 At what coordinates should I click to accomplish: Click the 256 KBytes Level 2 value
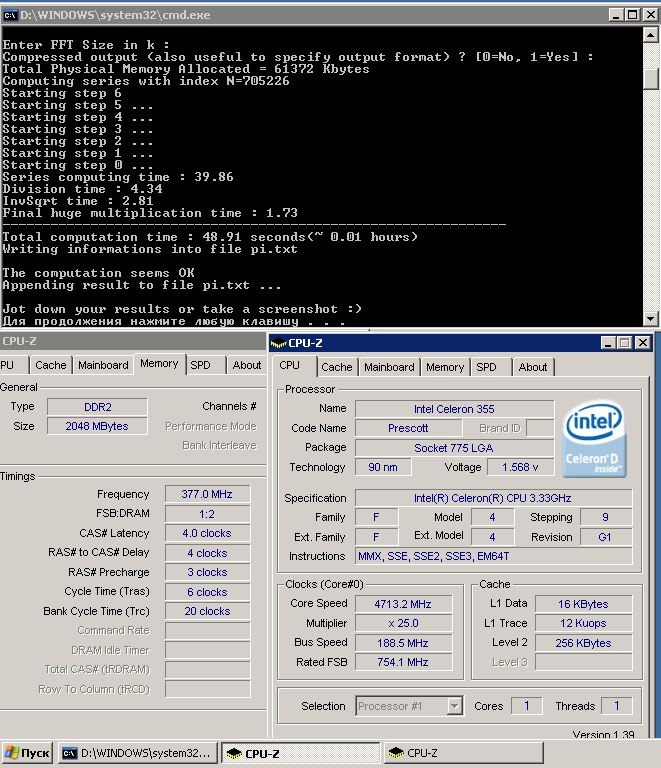584,643
